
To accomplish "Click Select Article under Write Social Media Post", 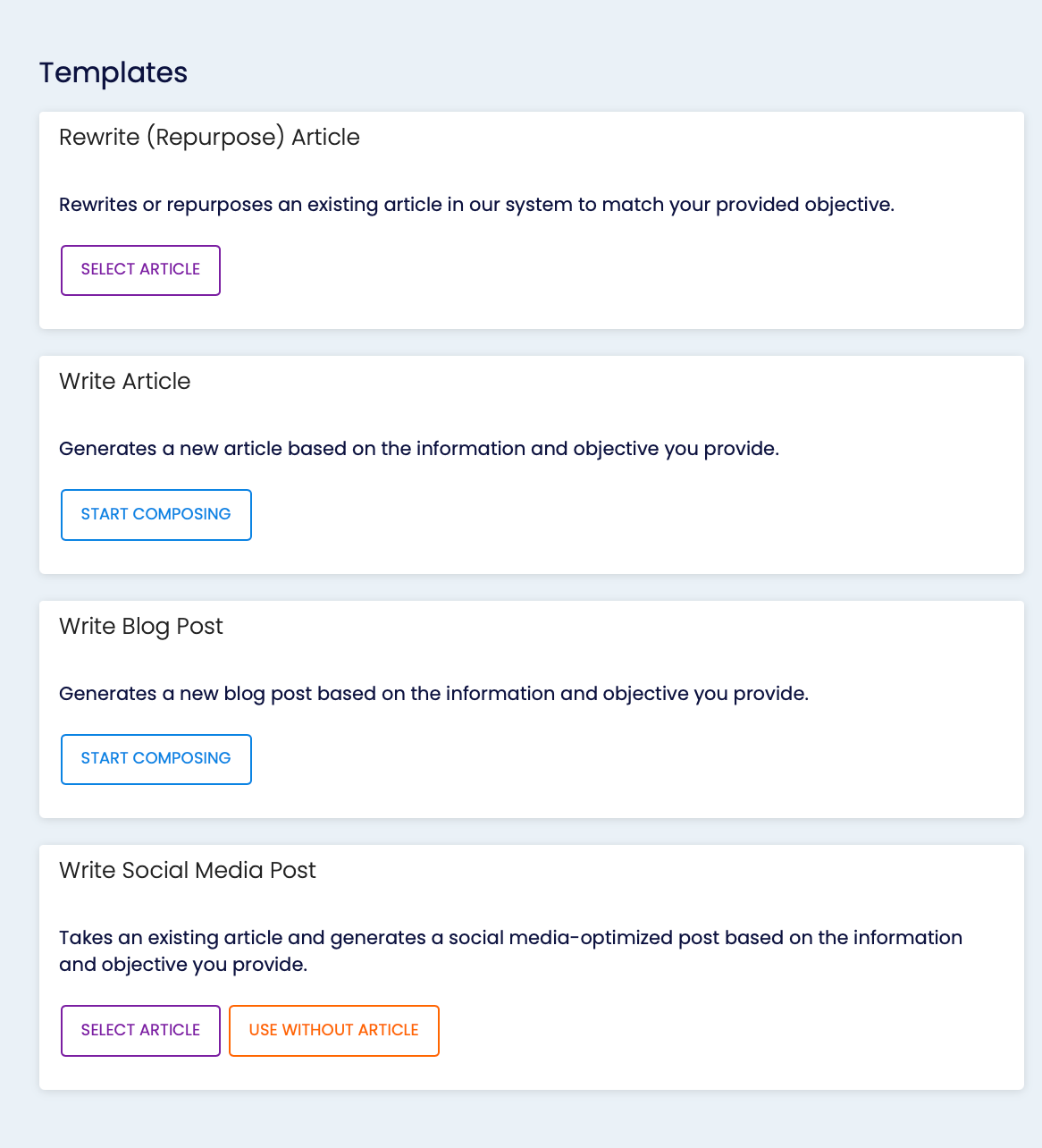I will (x=140, y=1031).
